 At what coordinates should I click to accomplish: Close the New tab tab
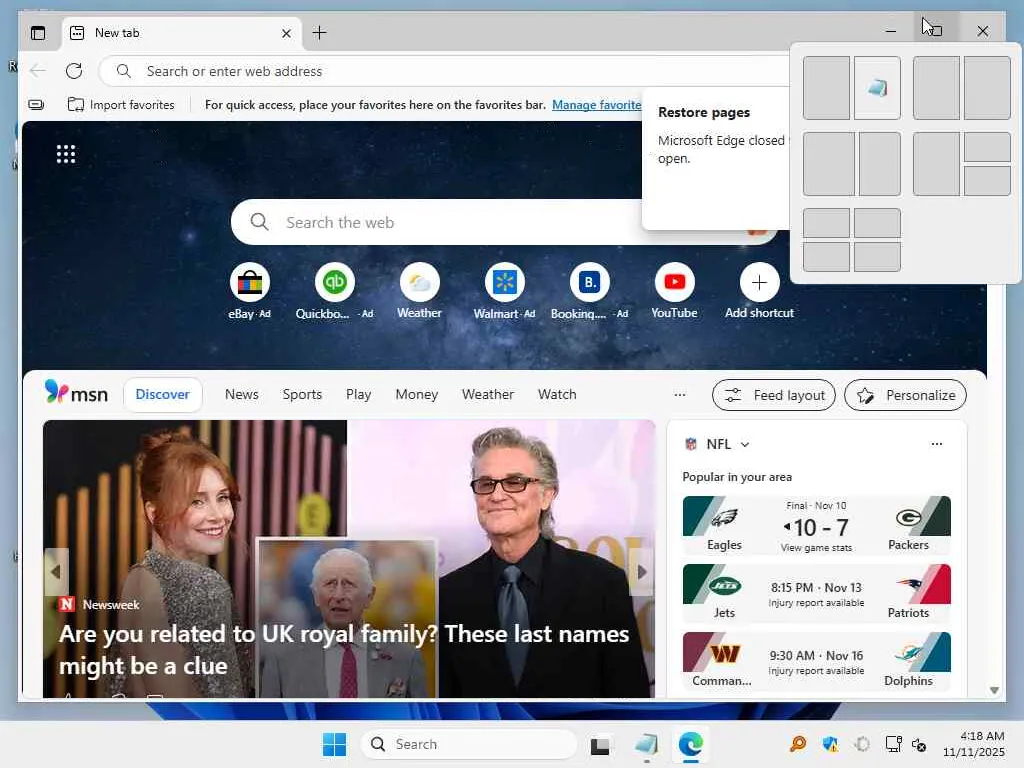pyautogui.click(x=286, y=33)
